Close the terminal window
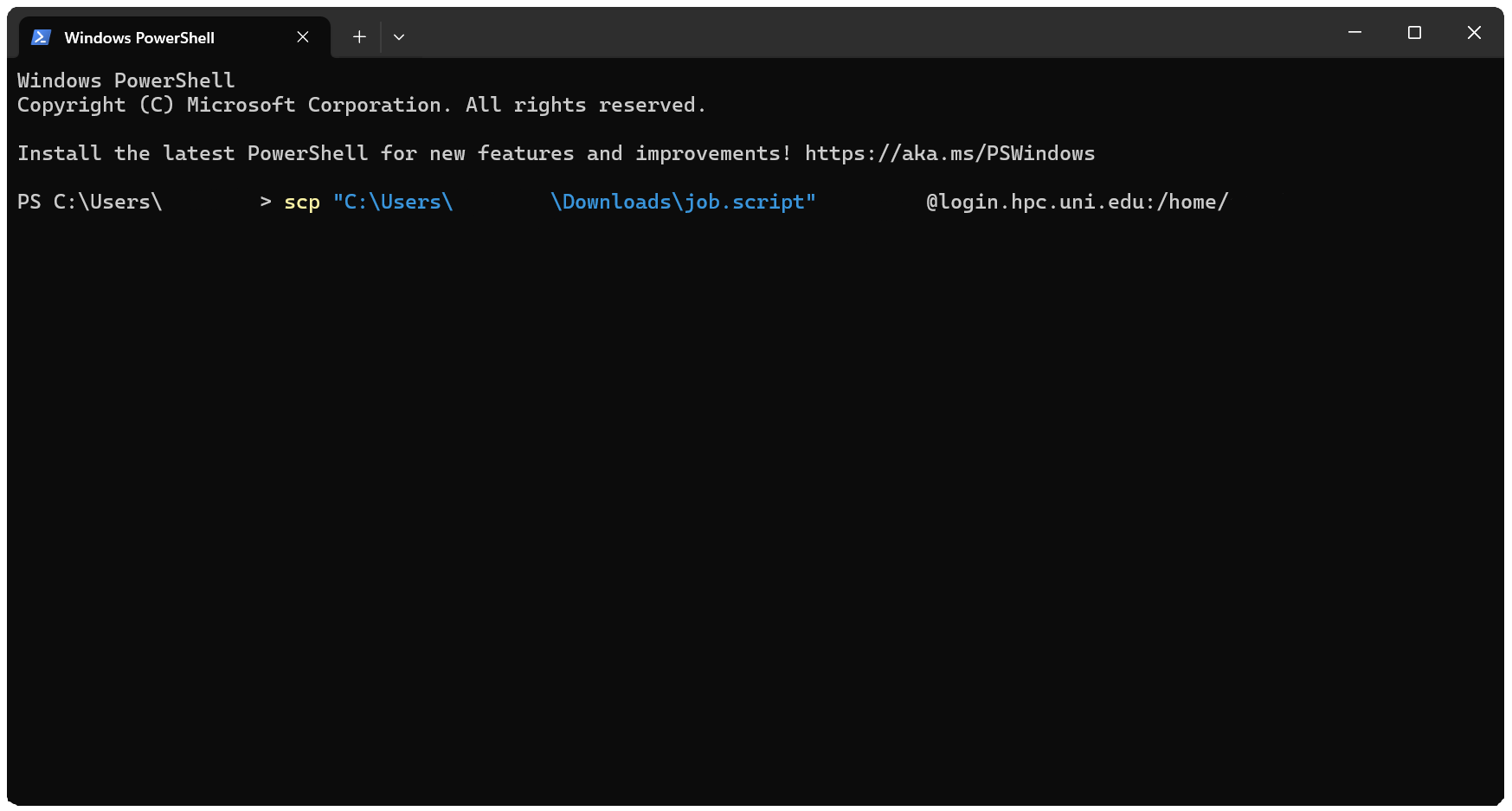Viewport: 1512px width, 811px height. click(x=1474, y=33)
